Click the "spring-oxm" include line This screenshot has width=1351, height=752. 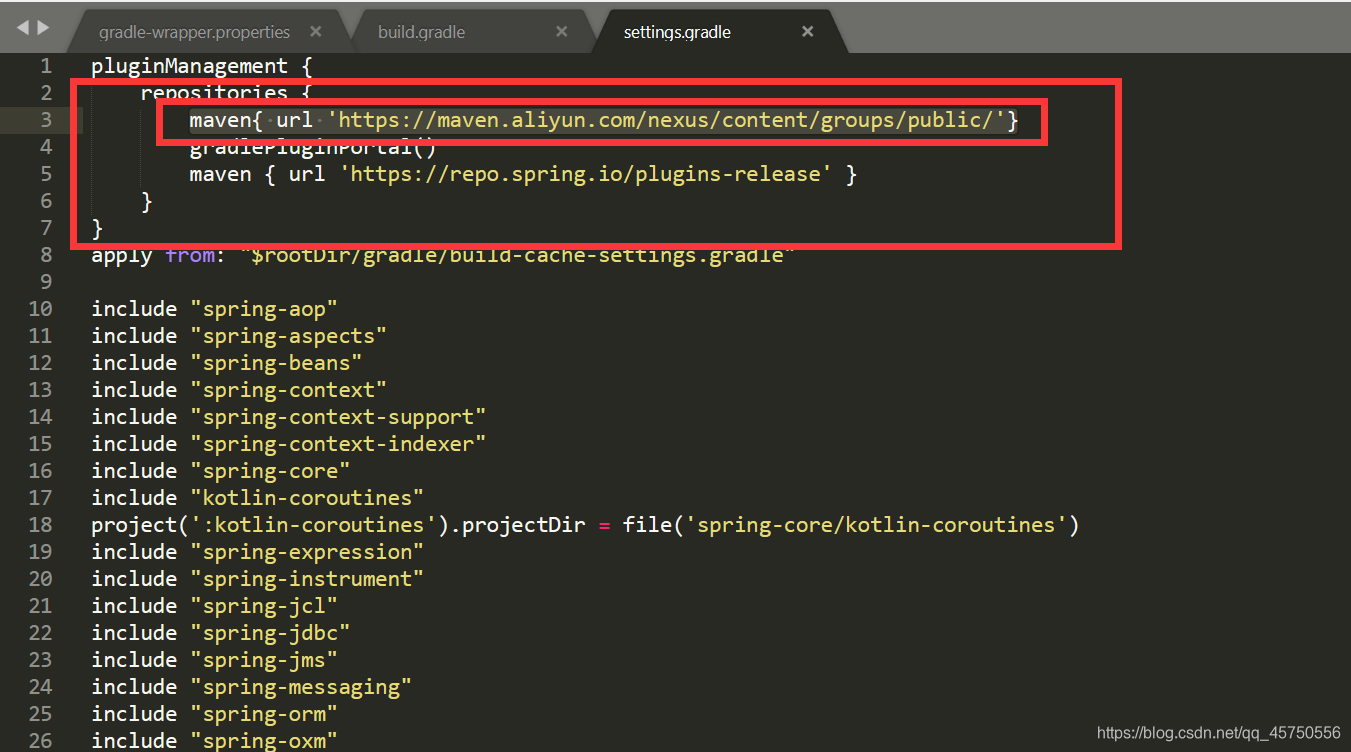point(215,741)
